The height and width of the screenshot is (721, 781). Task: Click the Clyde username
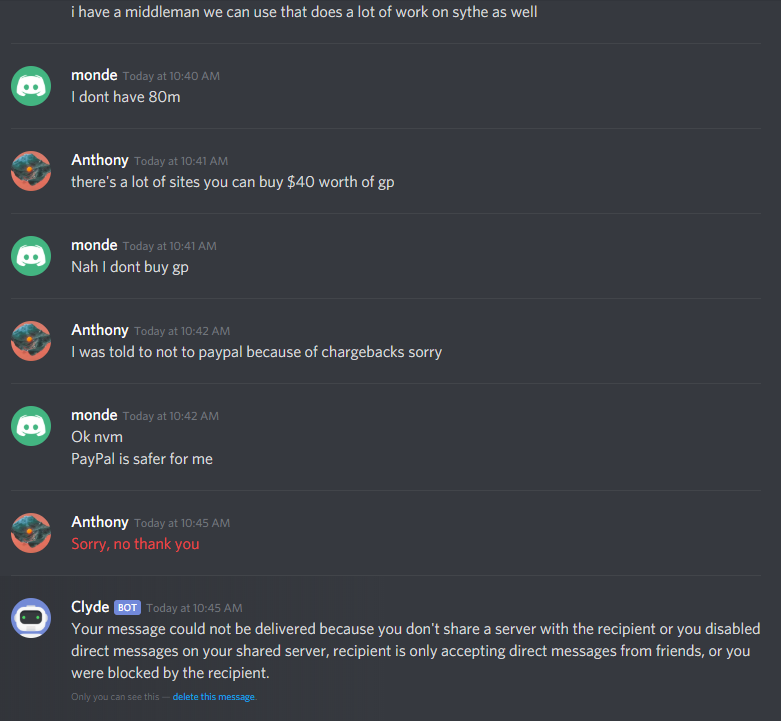tap(90, 607)
